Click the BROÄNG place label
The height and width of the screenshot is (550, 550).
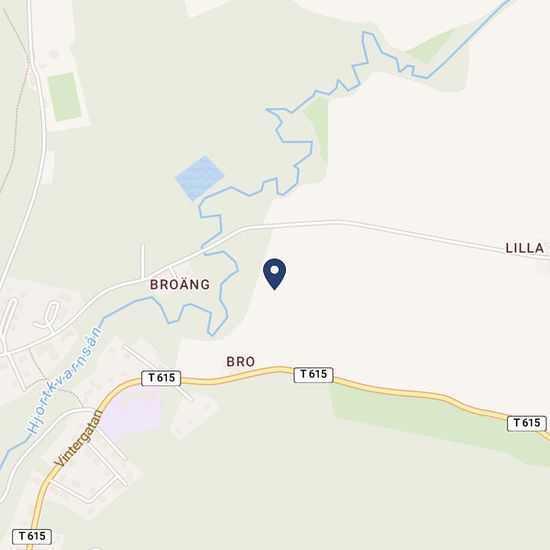180,284
